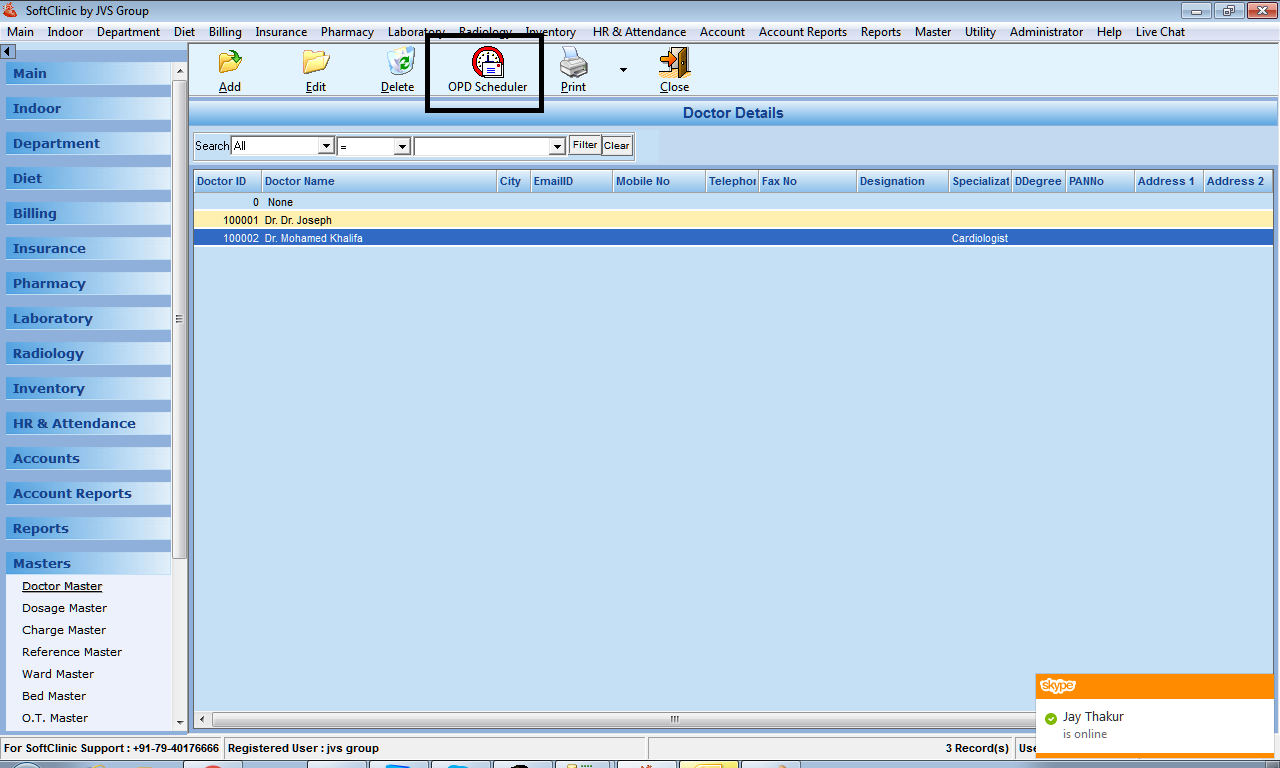
Task: Click the Delete recycle bin icon
Action: pyautogui.click(x=399, y=63)
